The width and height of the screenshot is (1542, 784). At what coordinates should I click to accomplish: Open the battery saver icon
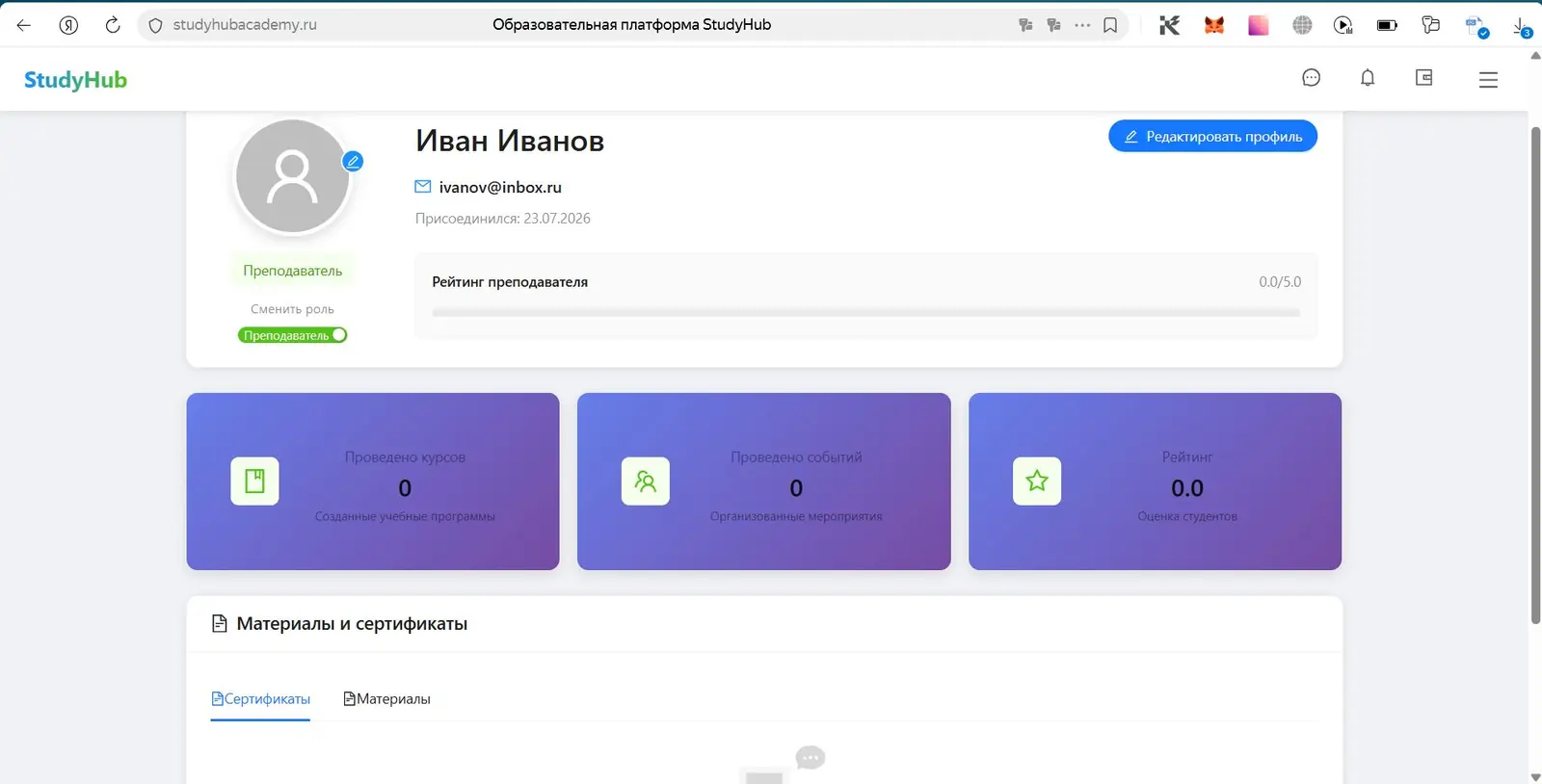click(1387, 25)
